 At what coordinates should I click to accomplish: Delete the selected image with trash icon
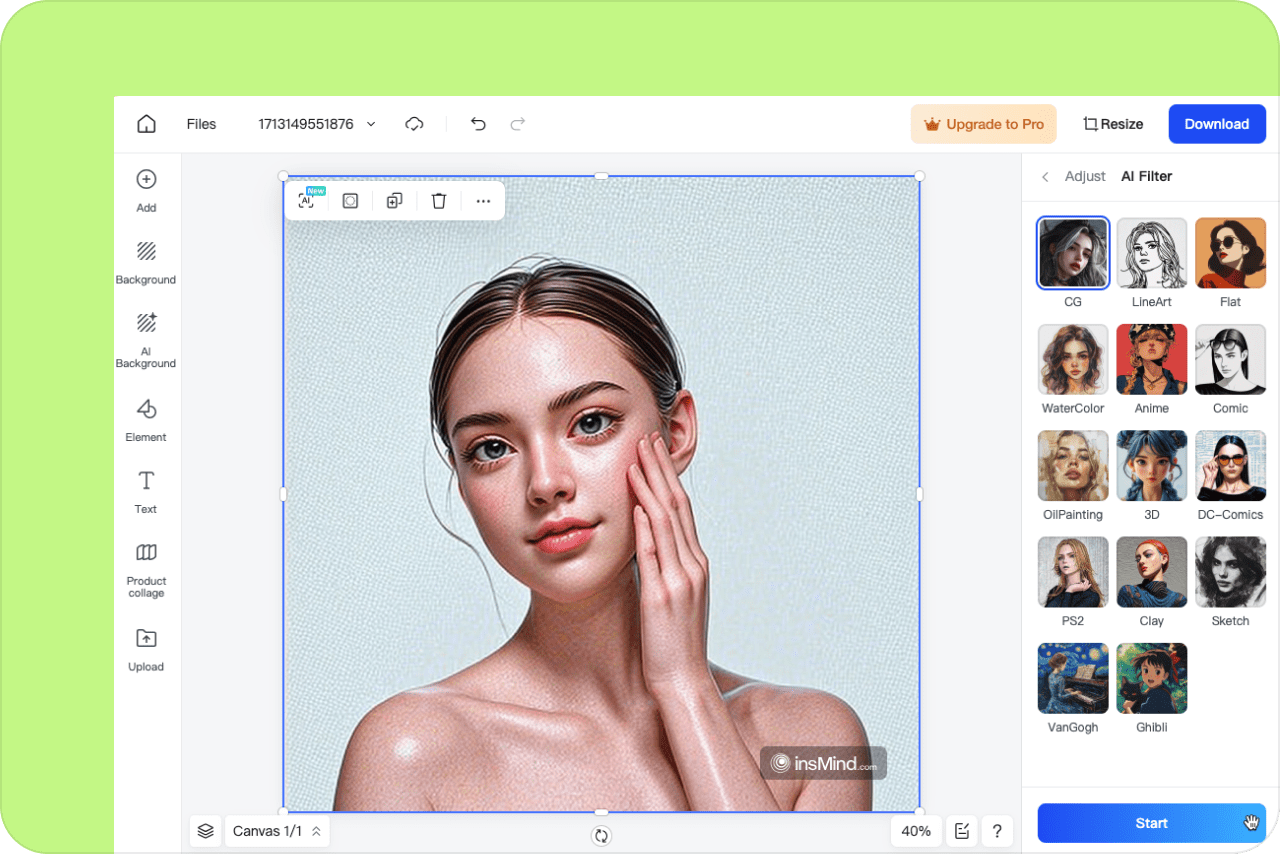(438, 201)
